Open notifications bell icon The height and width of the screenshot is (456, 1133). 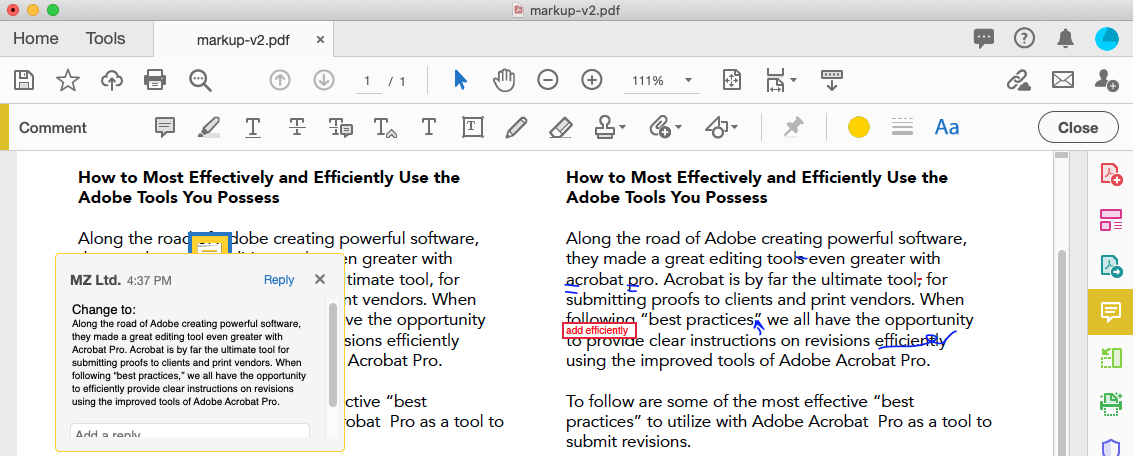pyautogui.click(x=1064, y=39)
